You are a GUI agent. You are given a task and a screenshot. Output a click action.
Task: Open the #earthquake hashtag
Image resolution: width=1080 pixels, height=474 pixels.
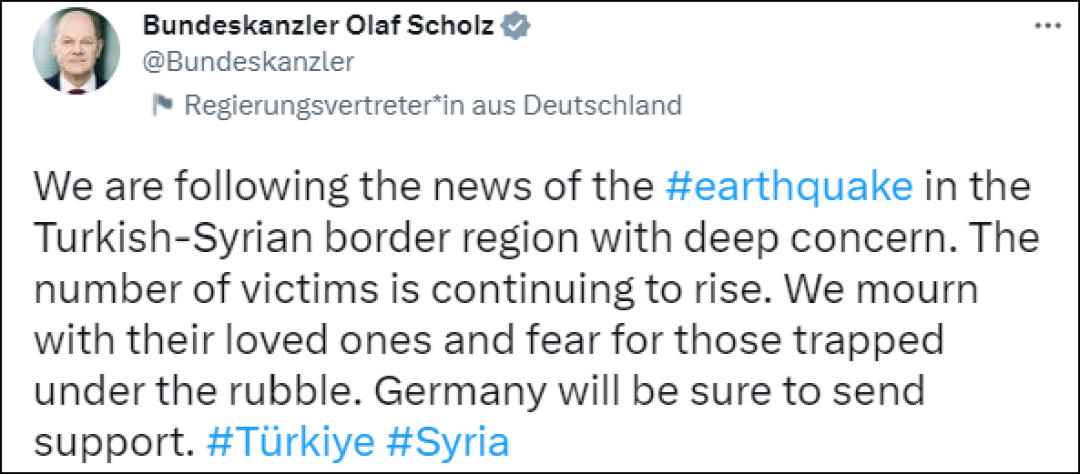[789, 186]
